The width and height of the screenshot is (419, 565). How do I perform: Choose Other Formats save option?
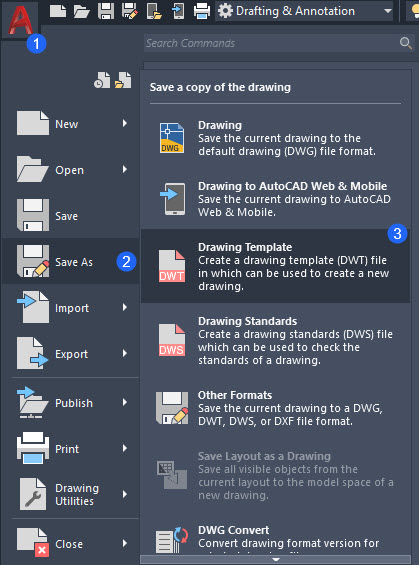pyautogui.click(x=276, y=408)
